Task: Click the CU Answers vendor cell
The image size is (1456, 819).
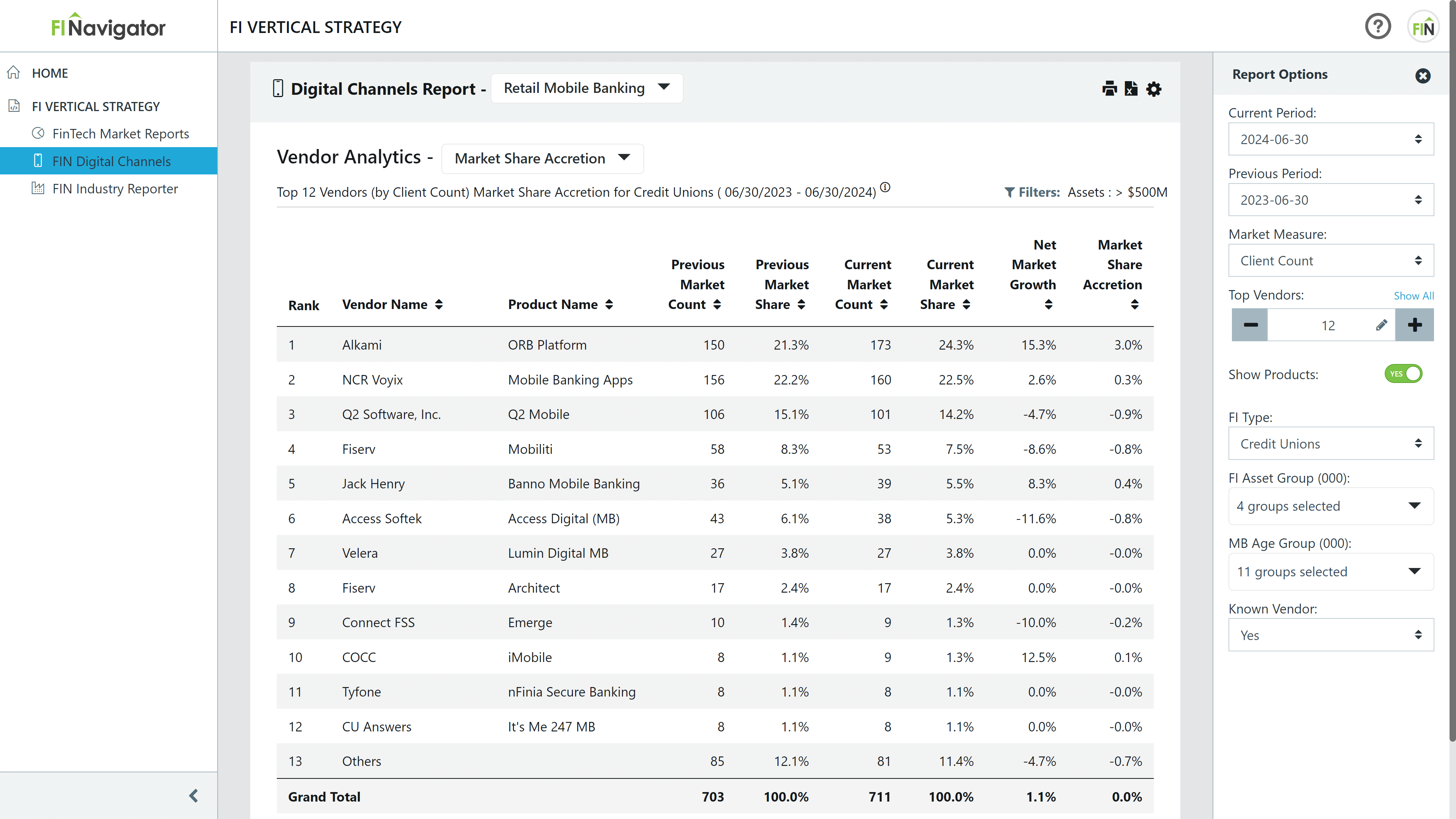Action: 377,726
